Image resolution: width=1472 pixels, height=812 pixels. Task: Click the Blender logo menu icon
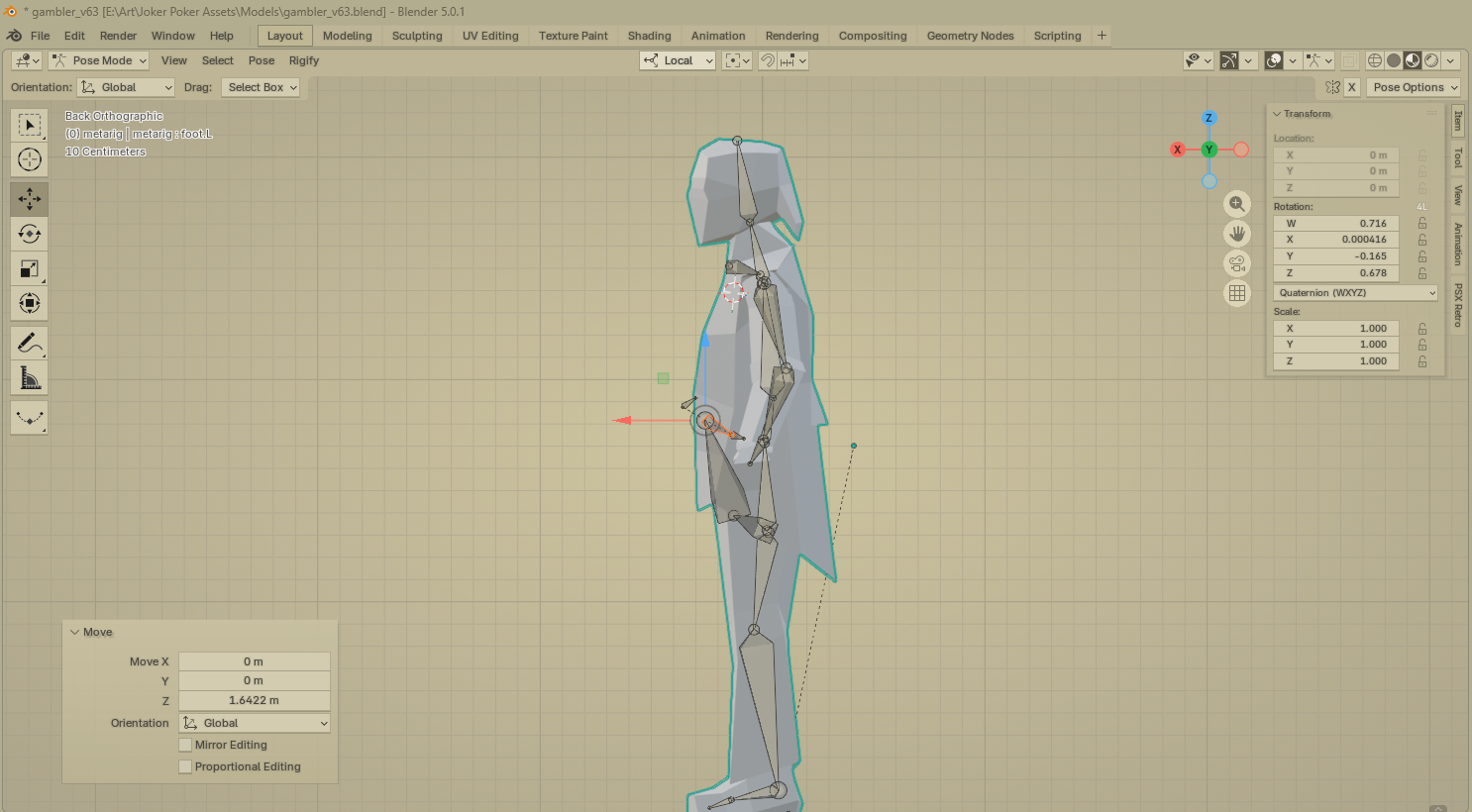14,36
